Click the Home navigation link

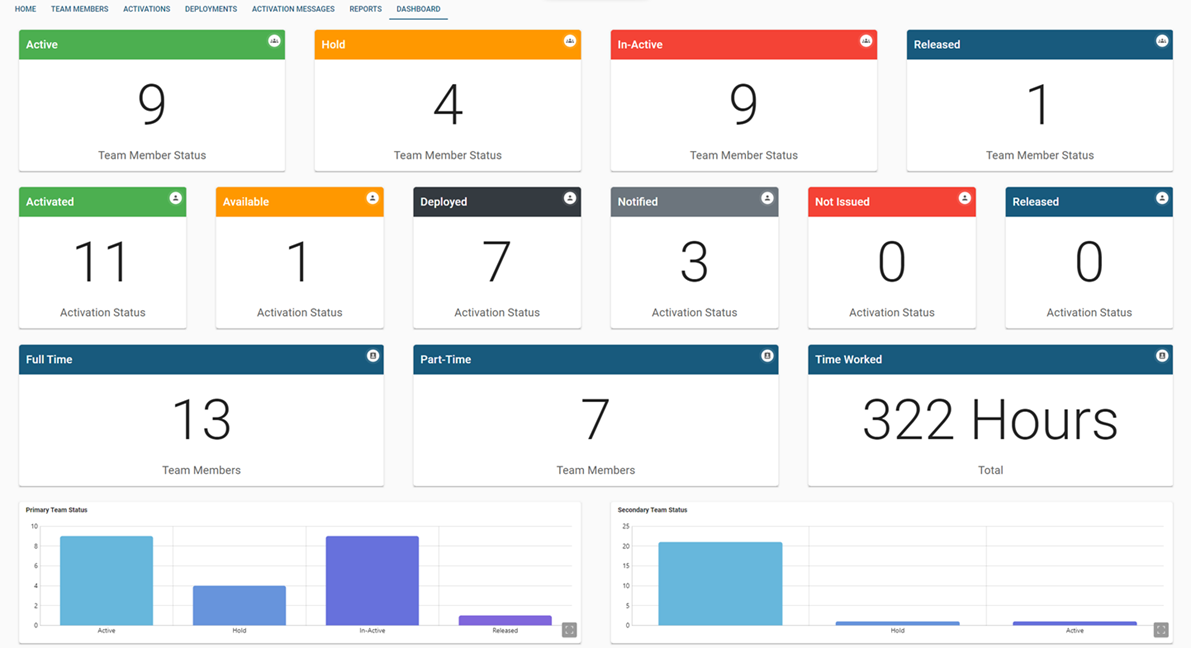click(25, 9)
